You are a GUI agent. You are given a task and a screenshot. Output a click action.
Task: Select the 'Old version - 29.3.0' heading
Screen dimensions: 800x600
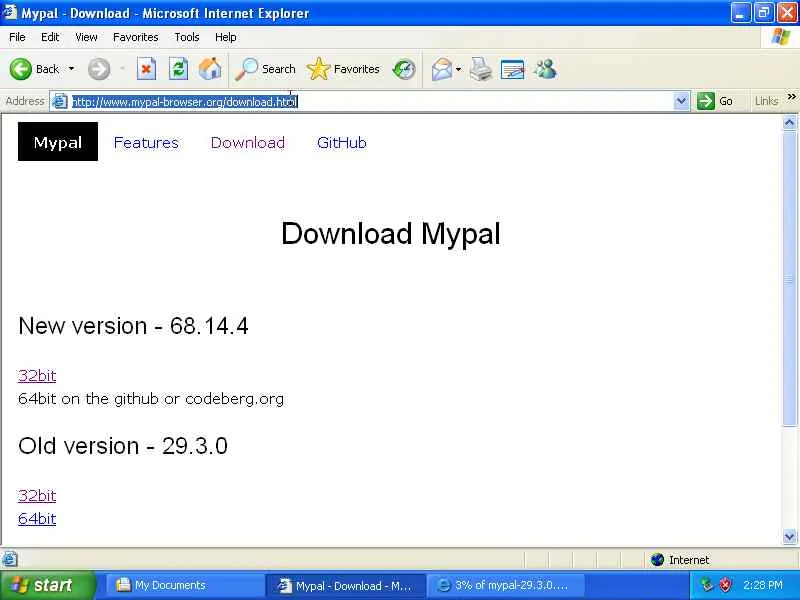click(122, 446)
